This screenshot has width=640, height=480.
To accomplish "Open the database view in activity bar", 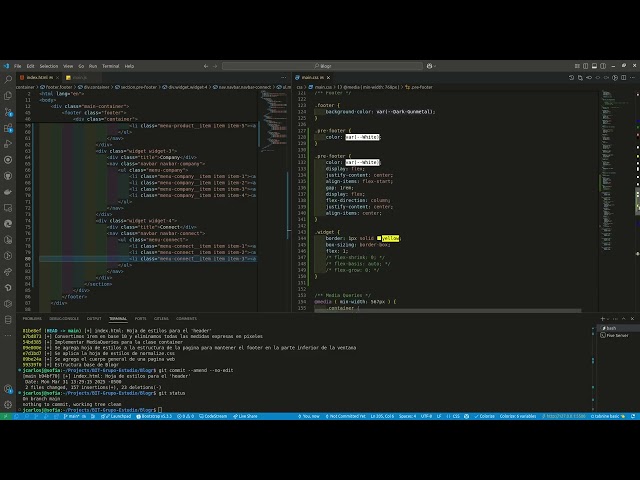I will 8,320.
